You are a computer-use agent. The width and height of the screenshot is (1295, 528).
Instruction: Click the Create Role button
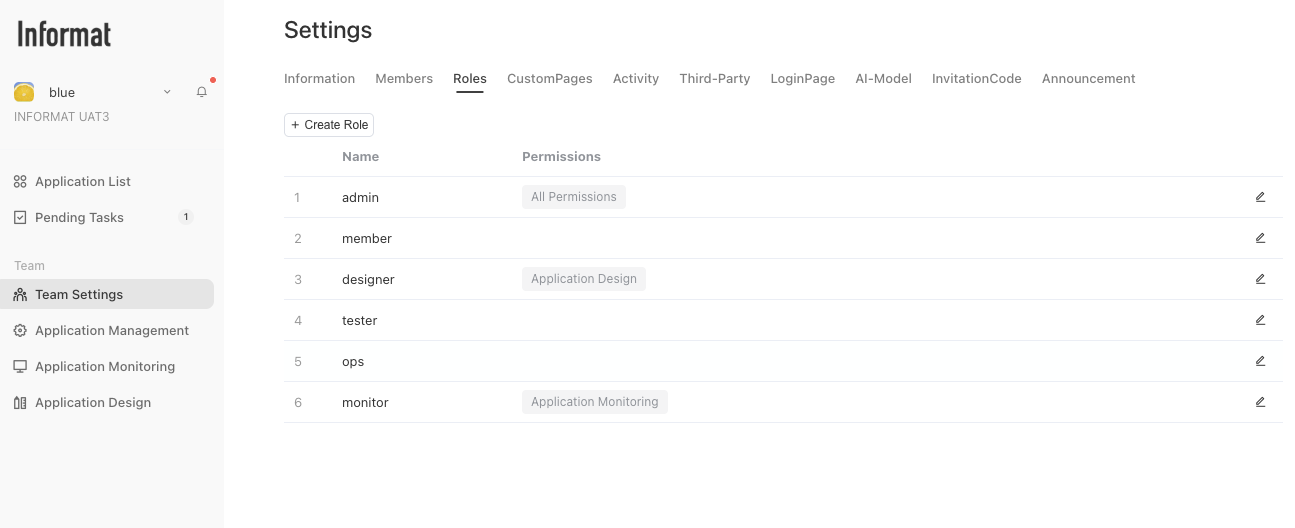click(x=329, y=125)
